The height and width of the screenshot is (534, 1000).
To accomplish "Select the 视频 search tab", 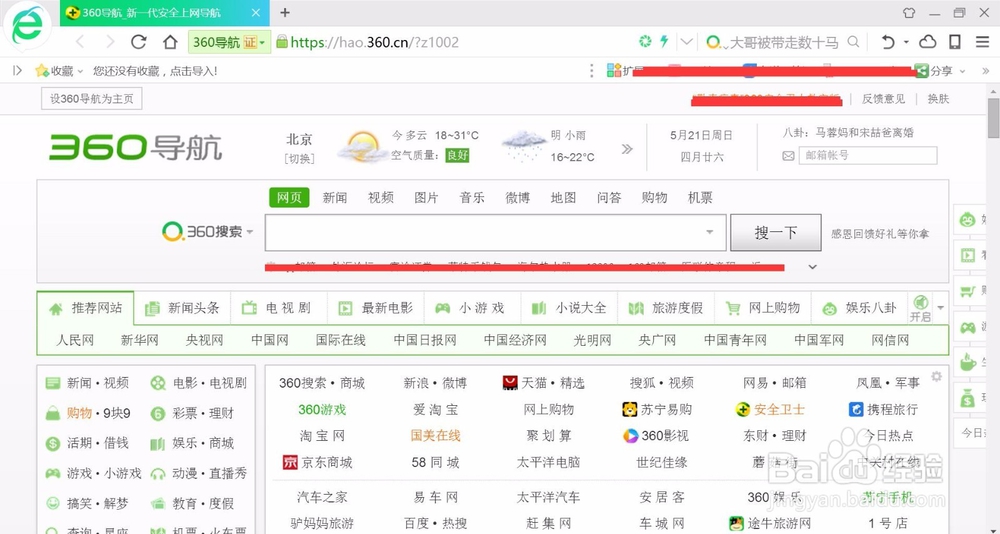I will [x=381, y=198].
